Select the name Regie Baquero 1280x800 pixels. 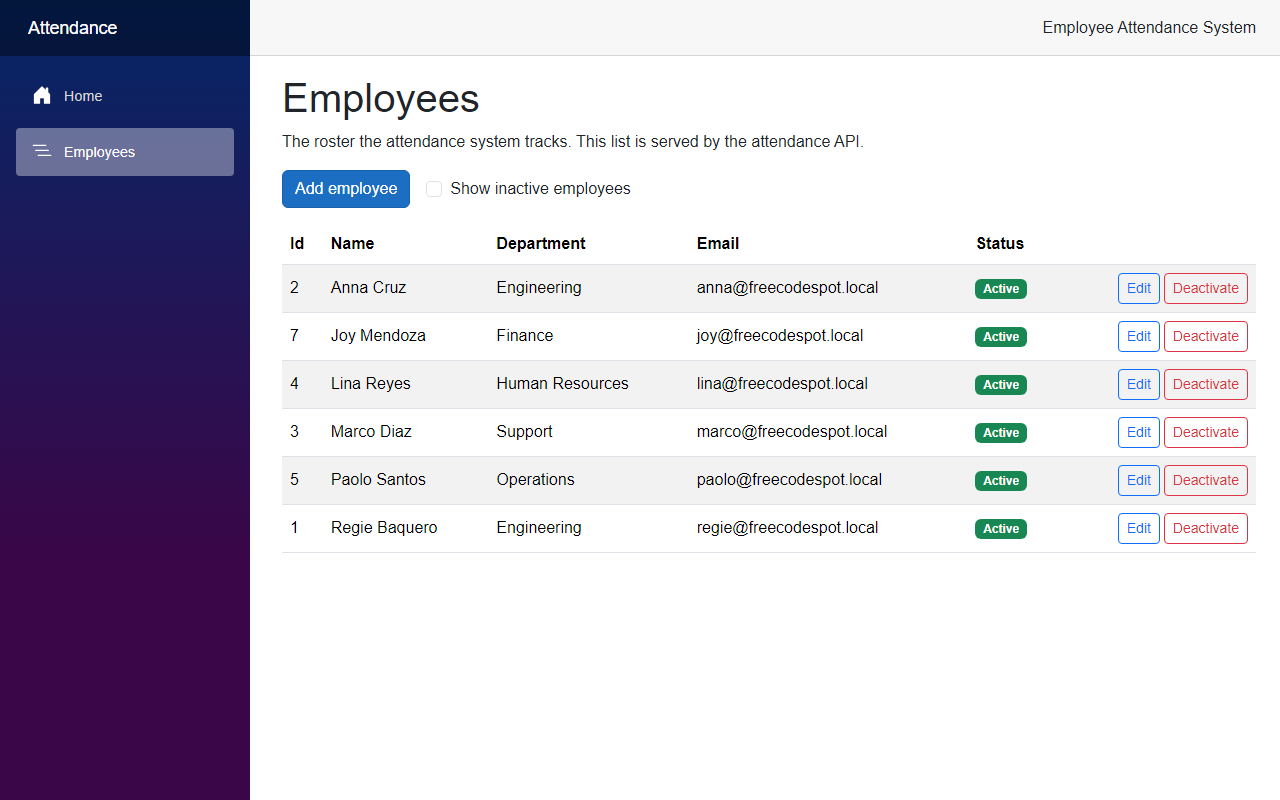click(384, 527)
